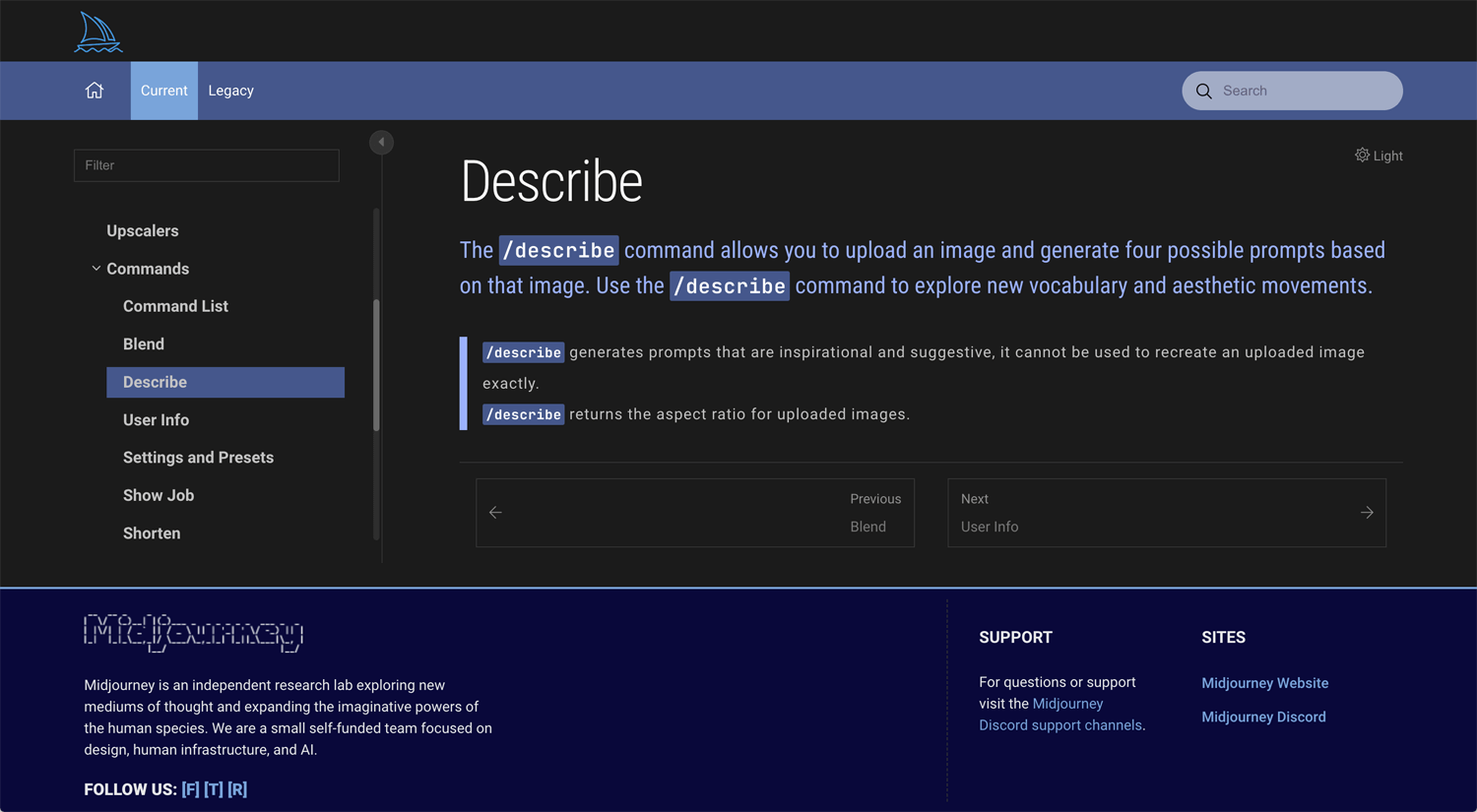Switch to Light theme

[1379, 156]
